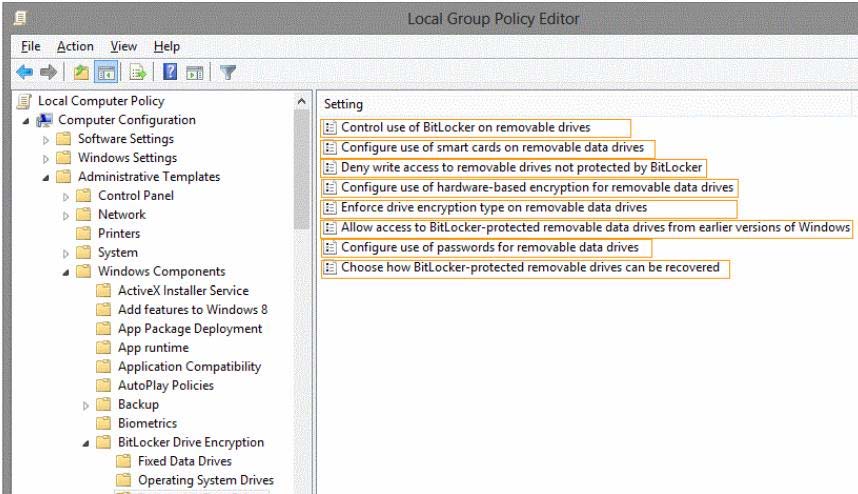Image resolution: width=858 pixels, height=494 pixels.
Task: Click the Up one level folder icon
Action: click(81, 72)
